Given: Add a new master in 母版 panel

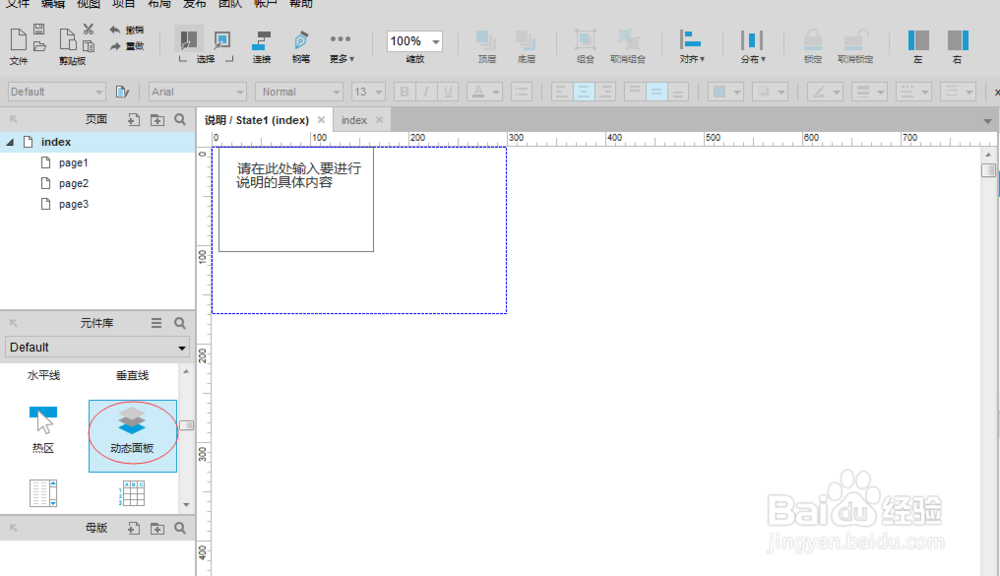Looking at the screenshot, I should (133, 528).
